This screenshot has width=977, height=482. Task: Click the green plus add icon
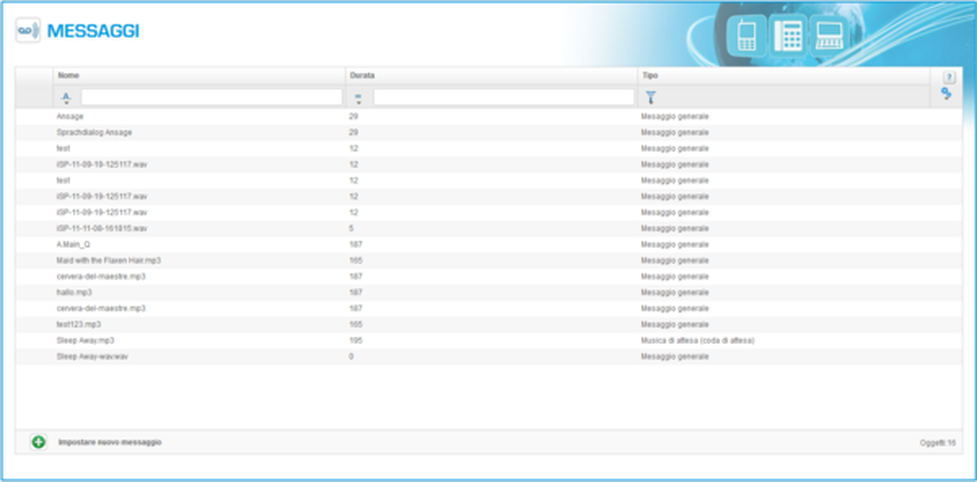[39, 442]
